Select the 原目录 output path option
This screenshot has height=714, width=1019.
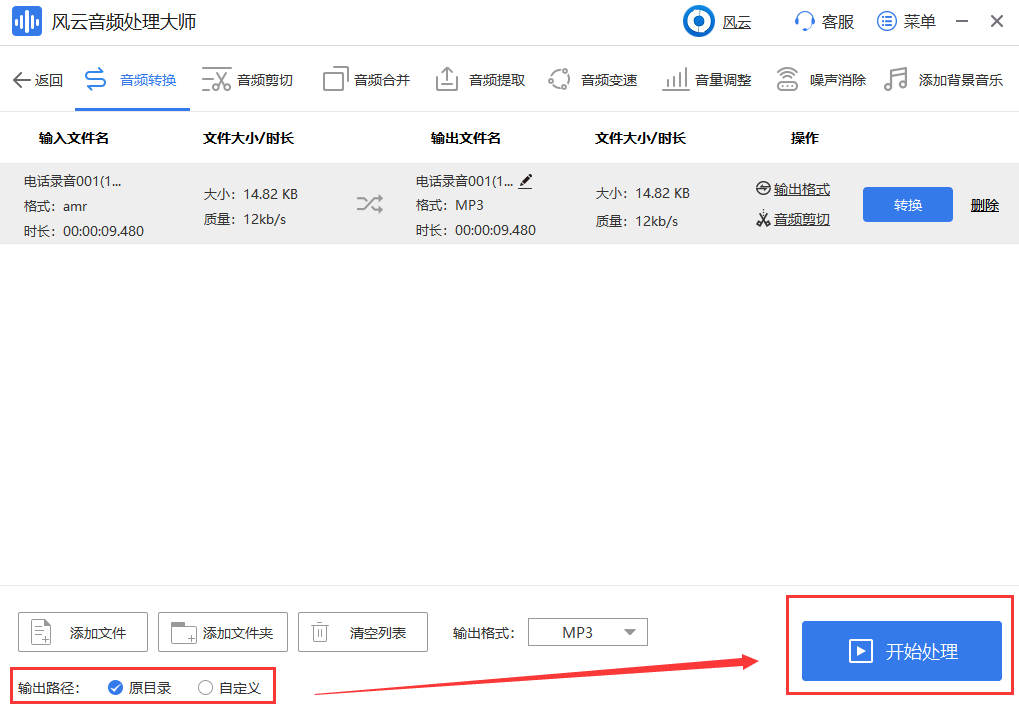[114, 687]
